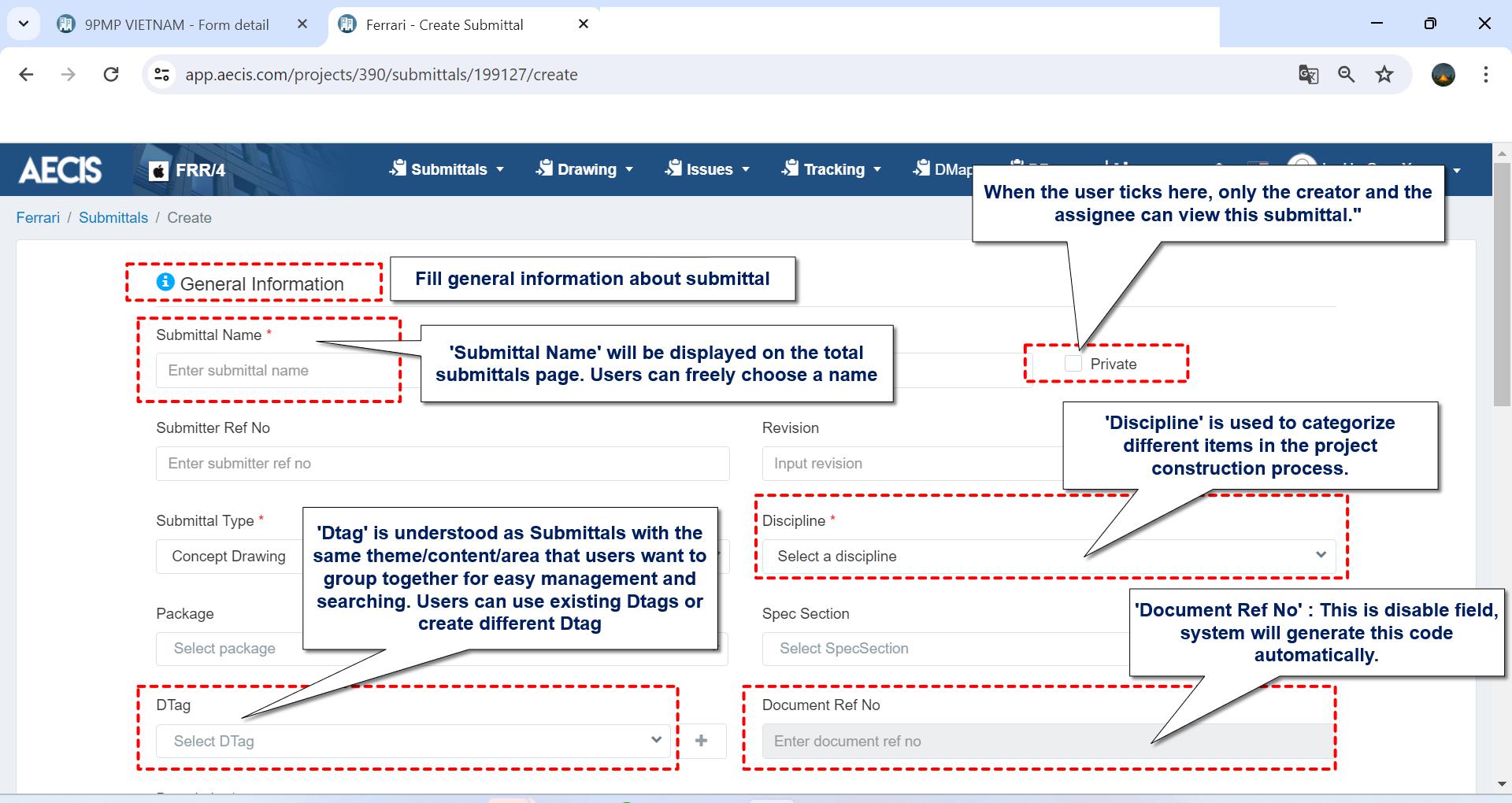Close the Ferrari - Create Submittal tab
This screenshot has height=803, width=1512.
click(584, 24)
